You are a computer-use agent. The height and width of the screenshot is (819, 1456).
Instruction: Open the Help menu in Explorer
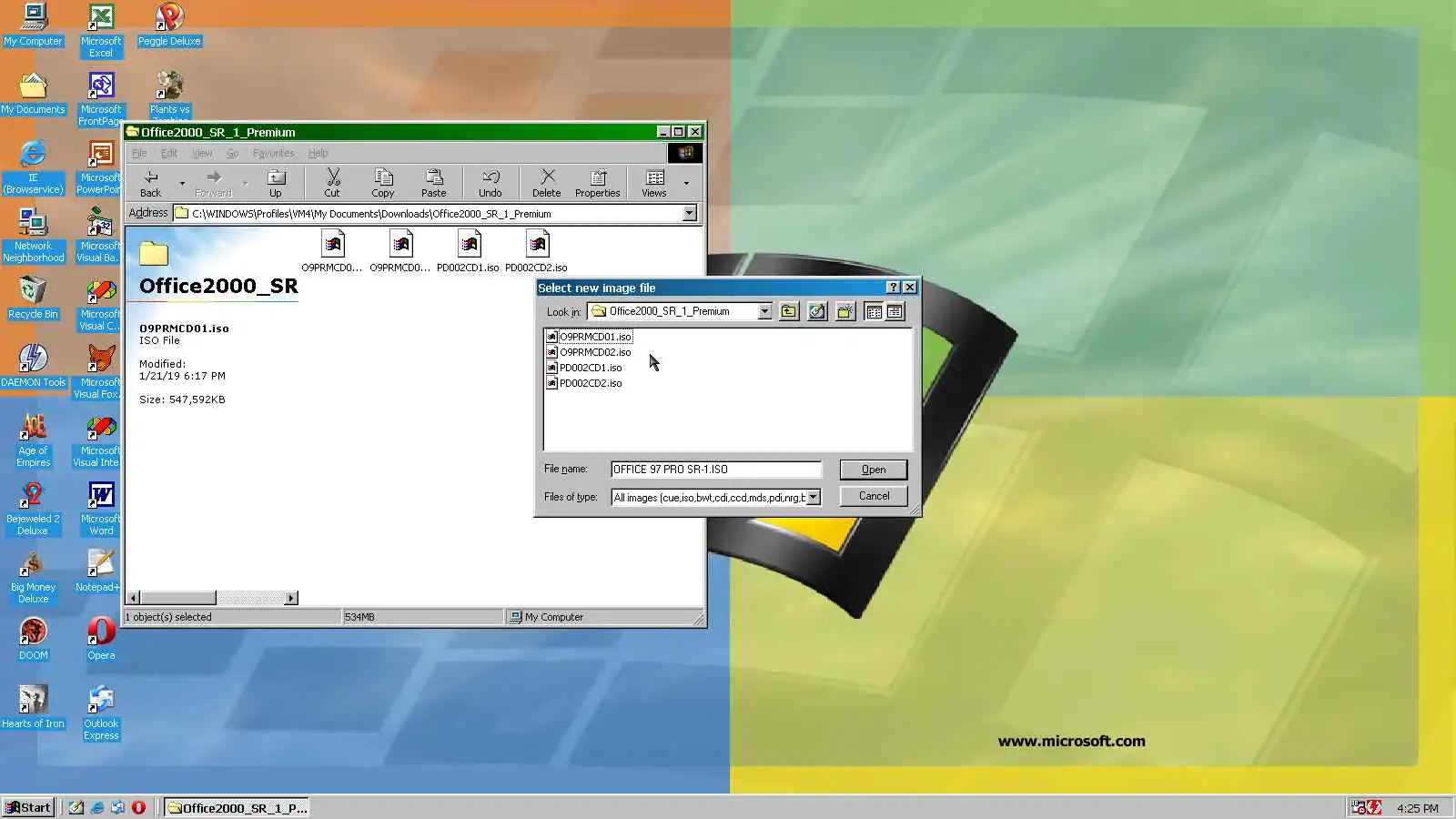point(318,153)
